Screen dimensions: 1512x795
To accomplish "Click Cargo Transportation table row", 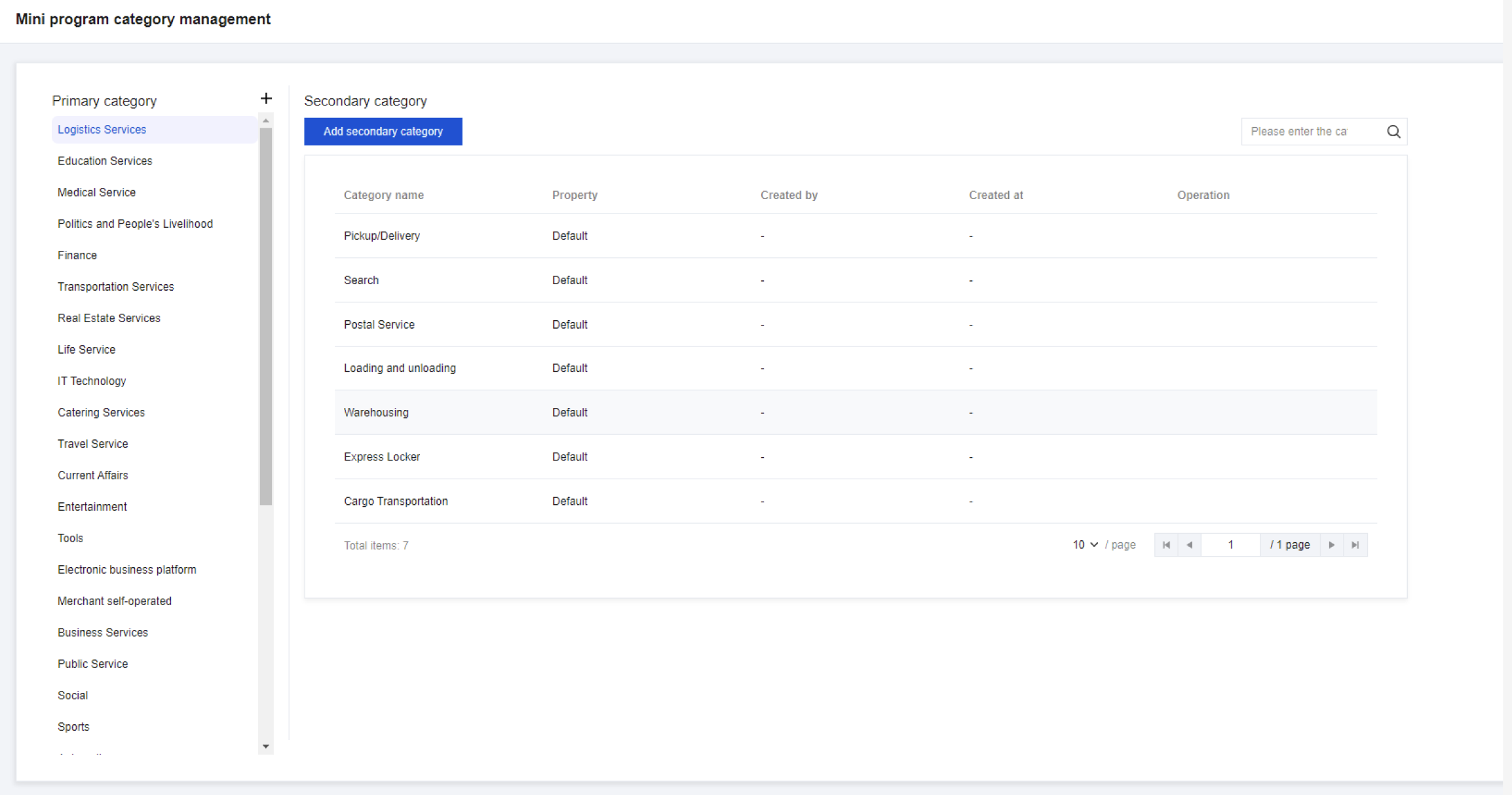I will (856, 502).
